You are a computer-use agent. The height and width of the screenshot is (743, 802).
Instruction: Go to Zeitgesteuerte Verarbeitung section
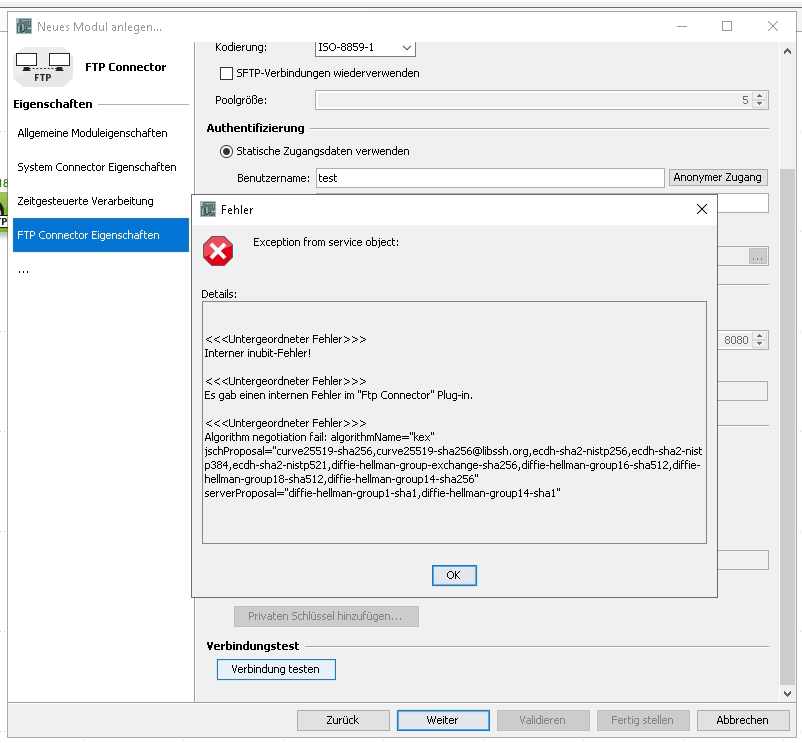(85, 201)
